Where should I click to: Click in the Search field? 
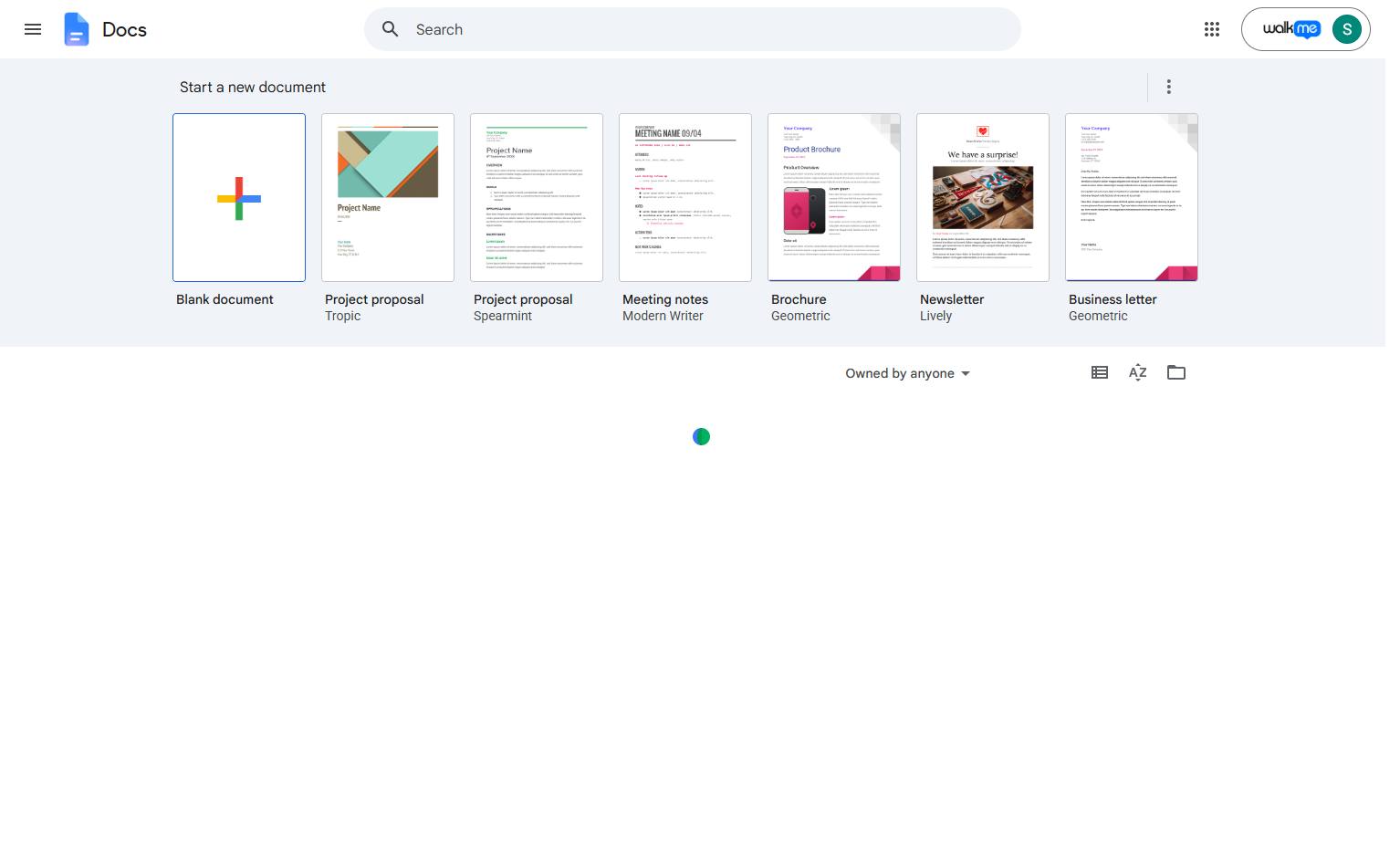point(693,29)
